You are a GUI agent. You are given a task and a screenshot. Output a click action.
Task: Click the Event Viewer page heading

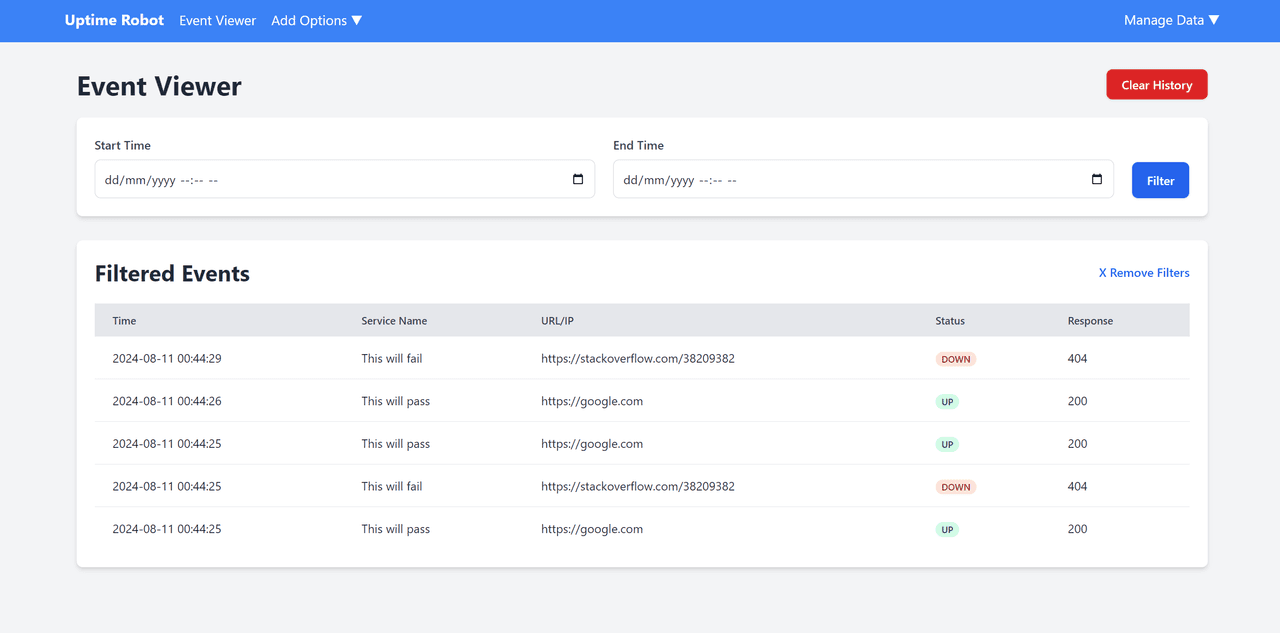coord(159,86)
